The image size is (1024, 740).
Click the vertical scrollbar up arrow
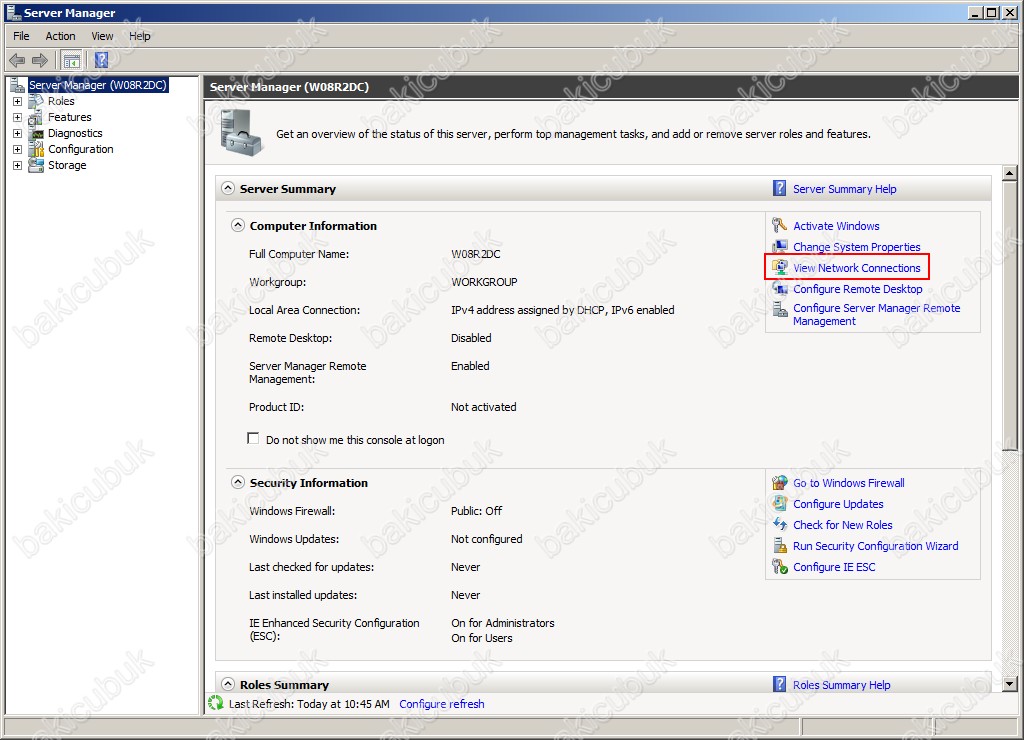(1010, 173)
